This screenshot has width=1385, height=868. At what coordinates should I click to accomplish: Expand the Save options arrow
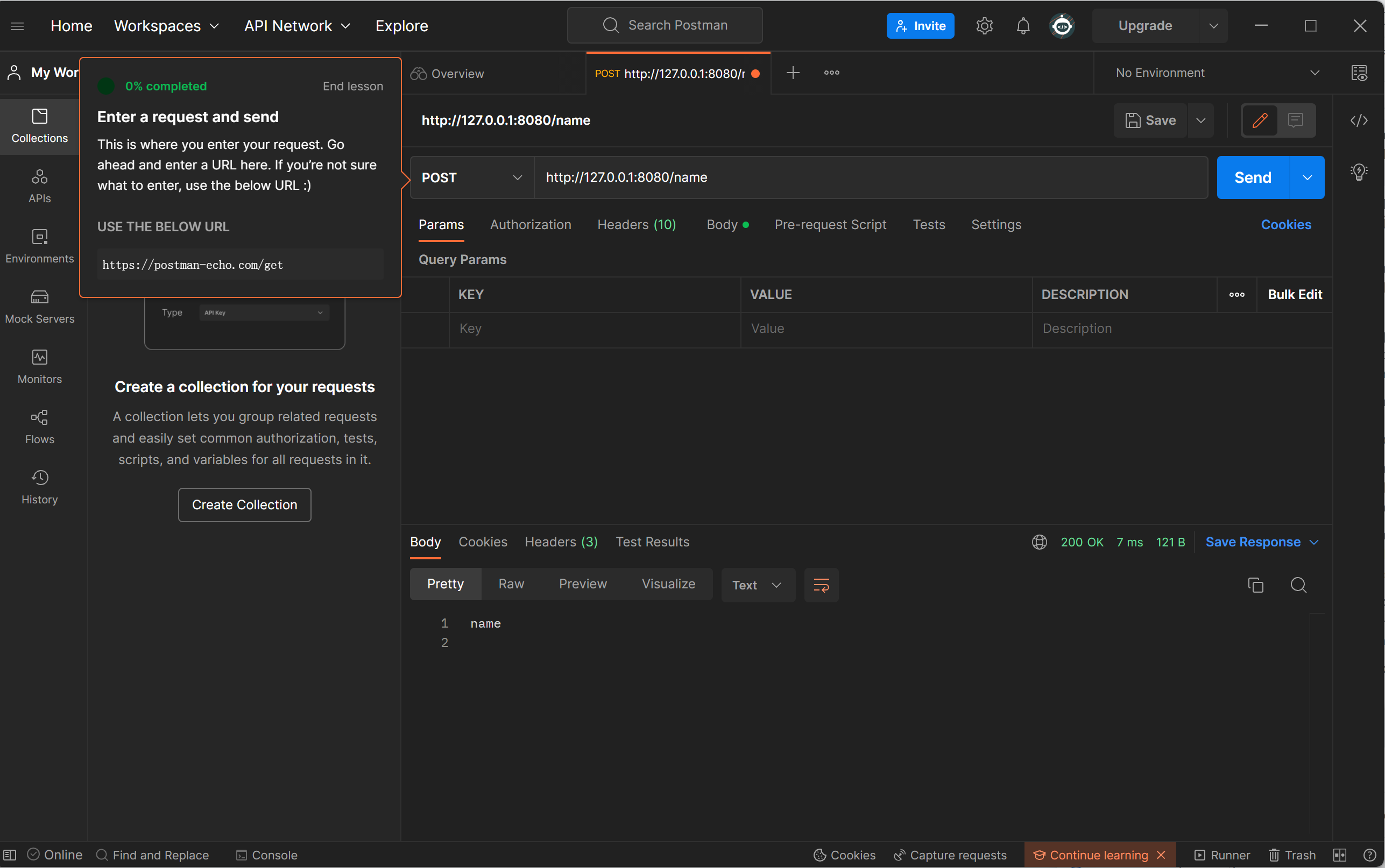tap(1200, 120)
